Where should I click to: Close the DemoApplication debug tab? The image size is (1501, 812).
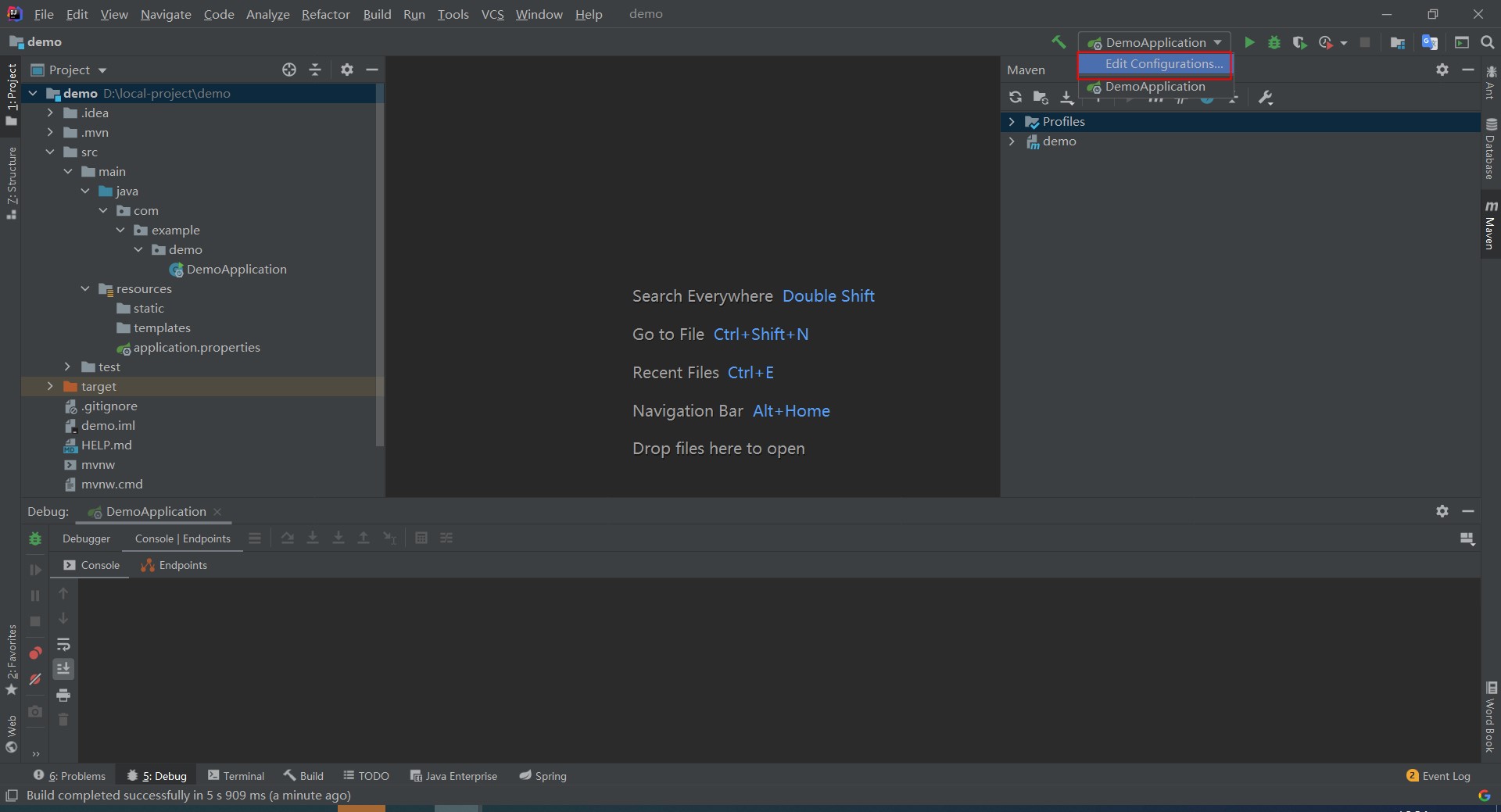point(217,512)
